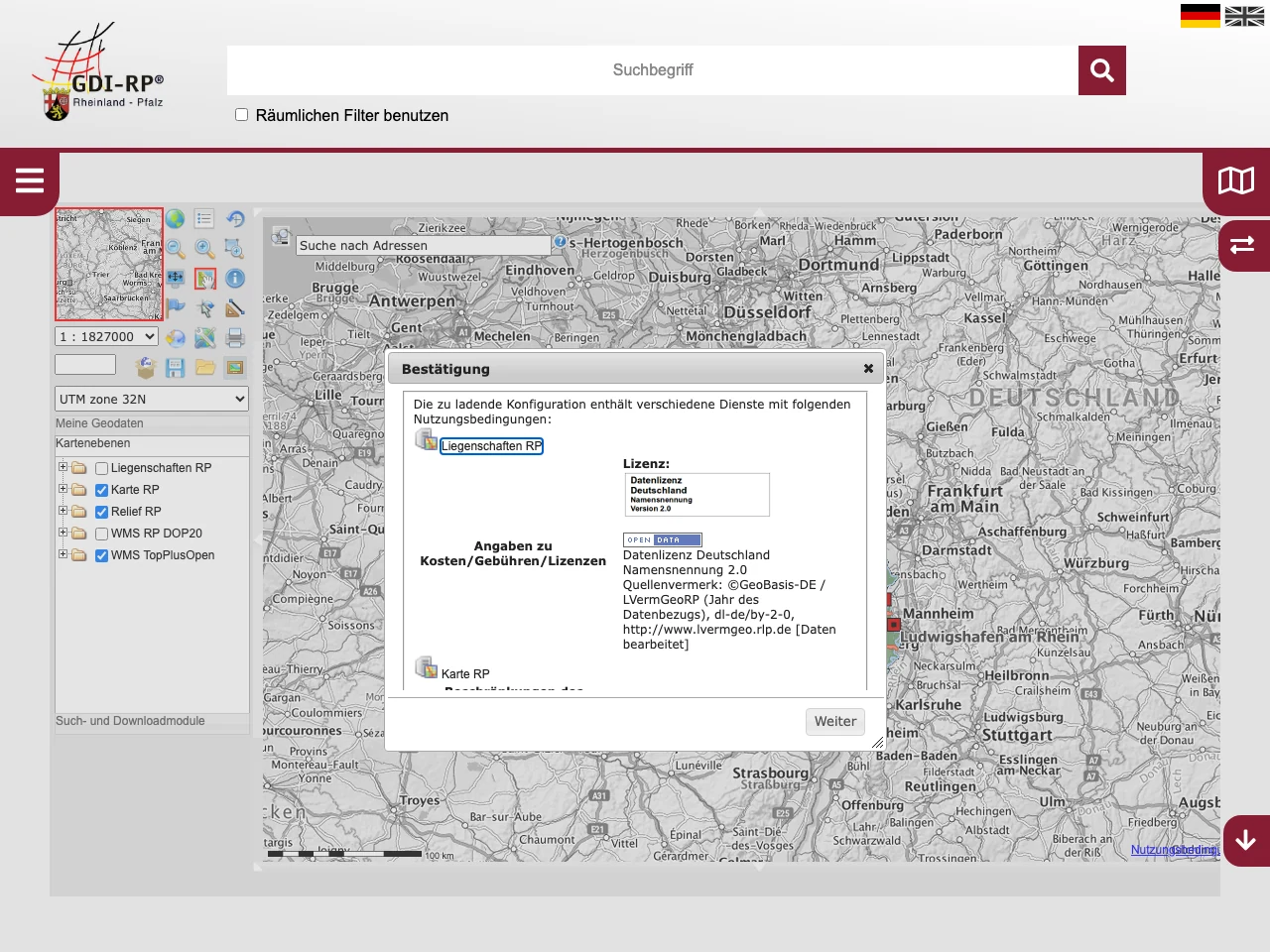Expand the Liegenschaften RP tree node
Viewport: 1270px width, 952px height.
(x=63, y=467)
